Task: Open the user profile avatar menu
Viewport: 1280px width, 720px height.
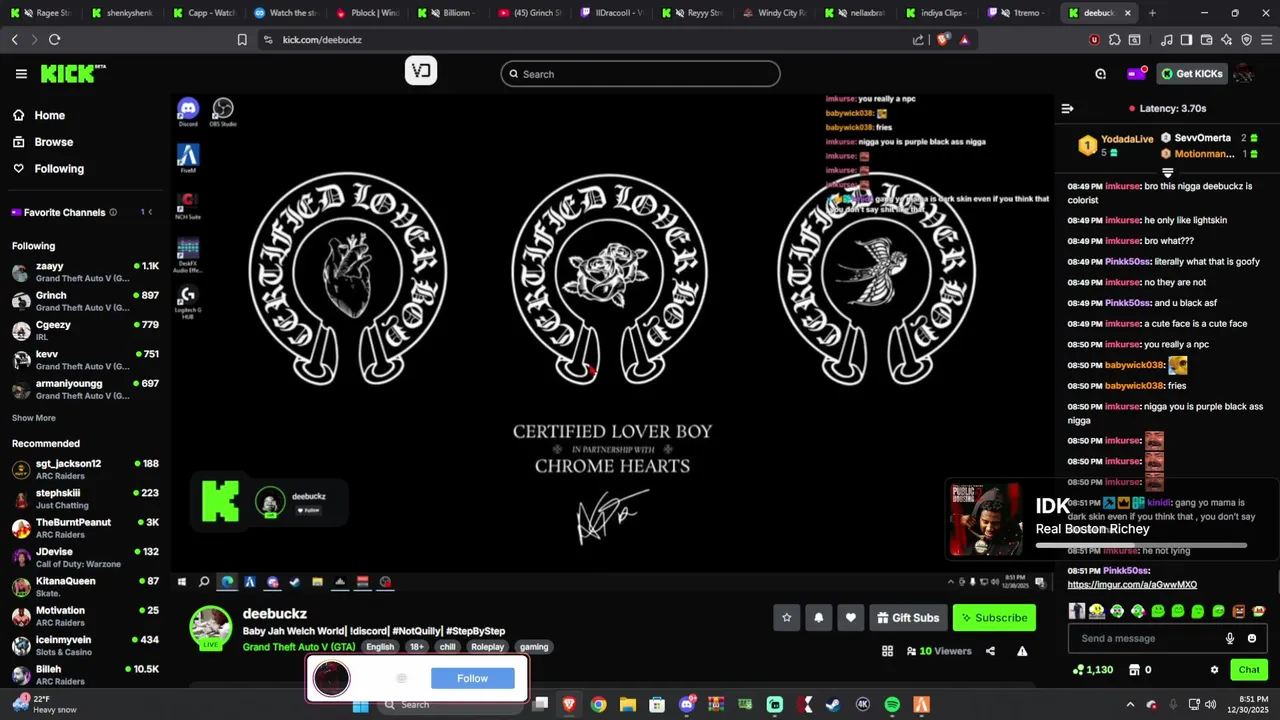Action: [x=1244, y=74]
